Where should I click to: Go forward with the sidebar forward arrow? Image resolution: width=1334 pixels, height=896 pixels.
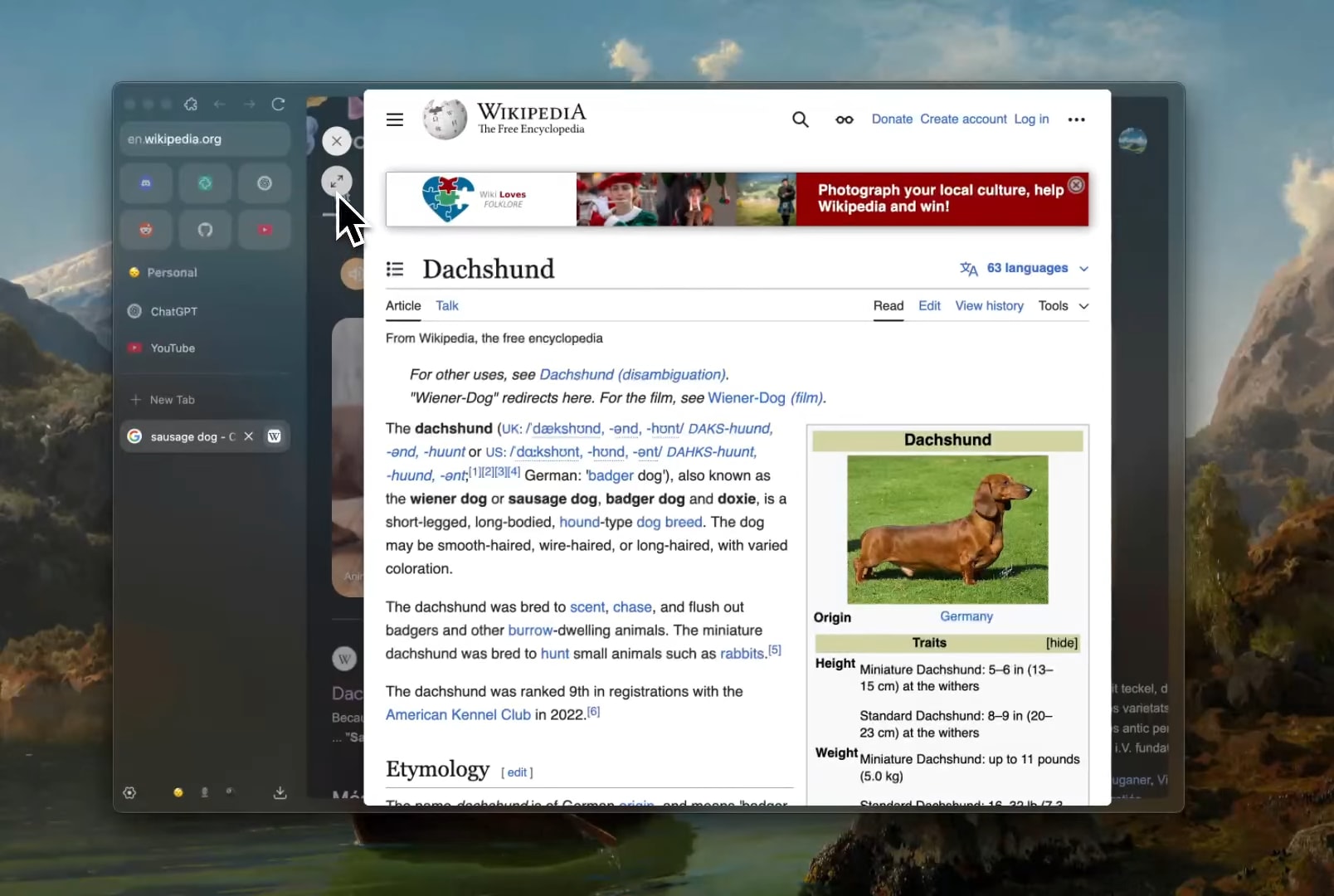click(x=249, y=105)
